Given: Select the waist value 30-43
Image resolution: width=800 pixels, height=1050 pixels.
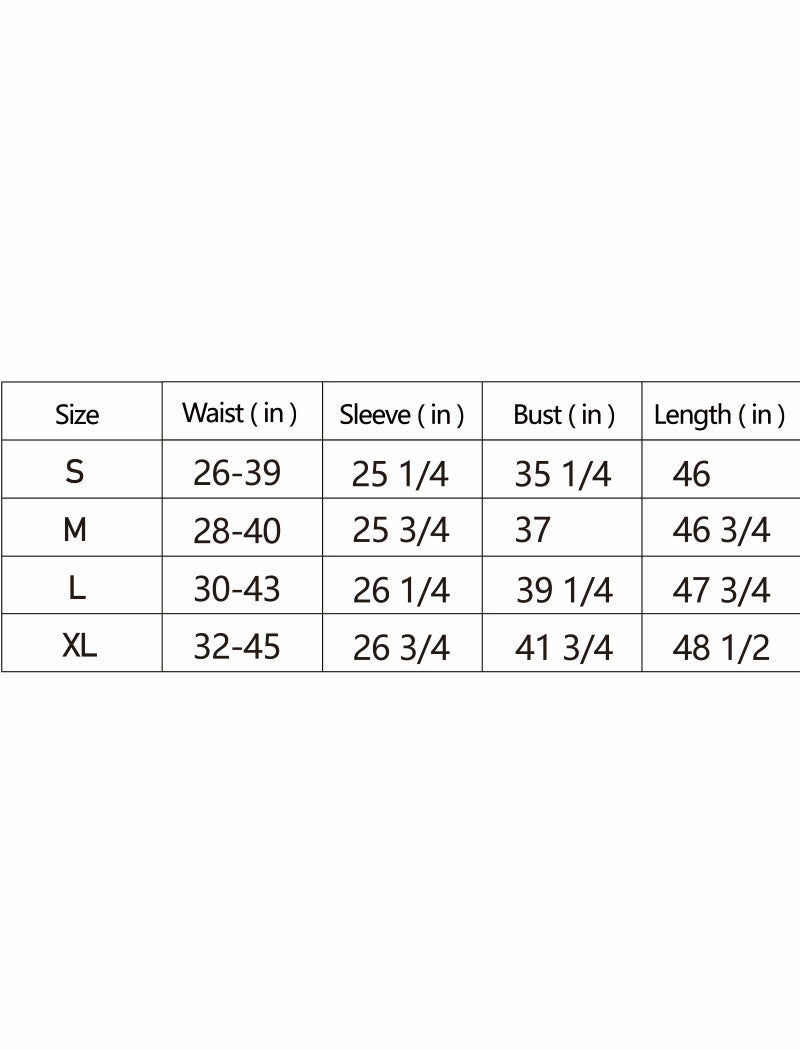Looking at the screenshot, I should click(236, 589).
